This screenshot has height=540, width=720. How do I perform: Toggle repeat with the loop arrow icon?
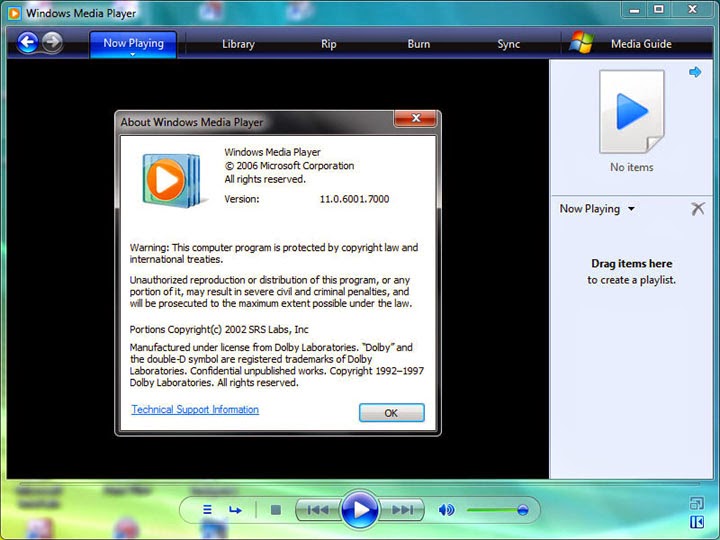pos(235,510)
